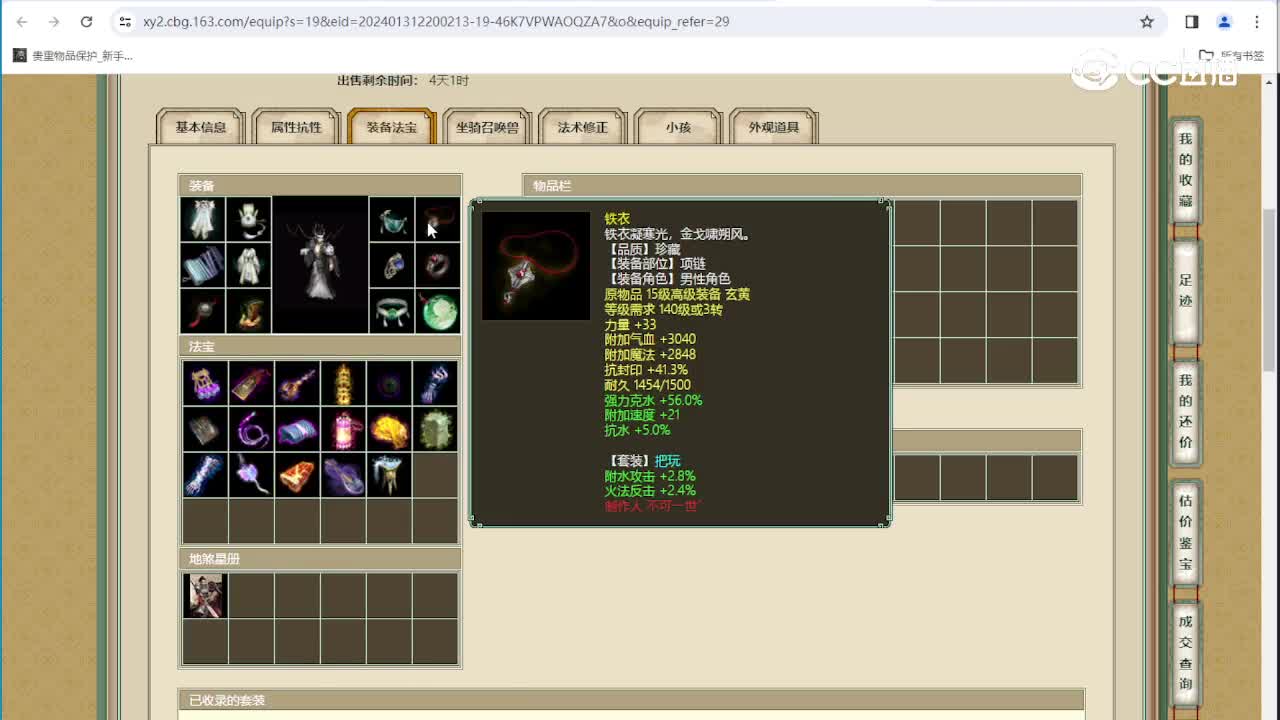1280x720 pixels.
Task: Select the blue gem ring icon
Action: click(x=392, y=265)
